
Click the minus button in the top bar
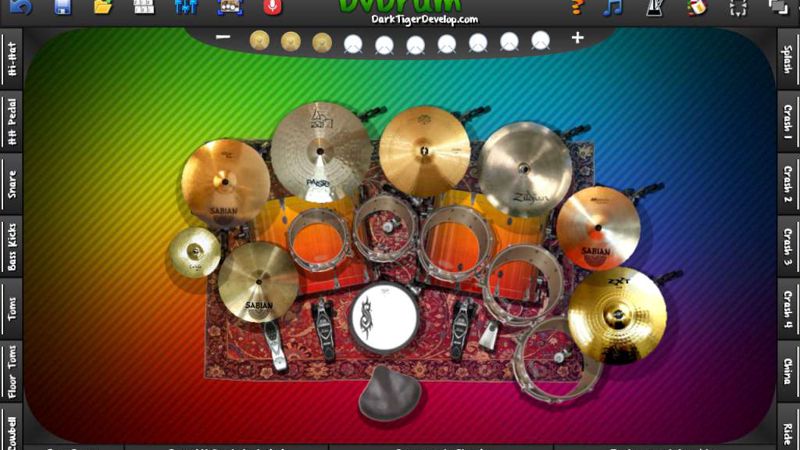(x=223, y=37)
